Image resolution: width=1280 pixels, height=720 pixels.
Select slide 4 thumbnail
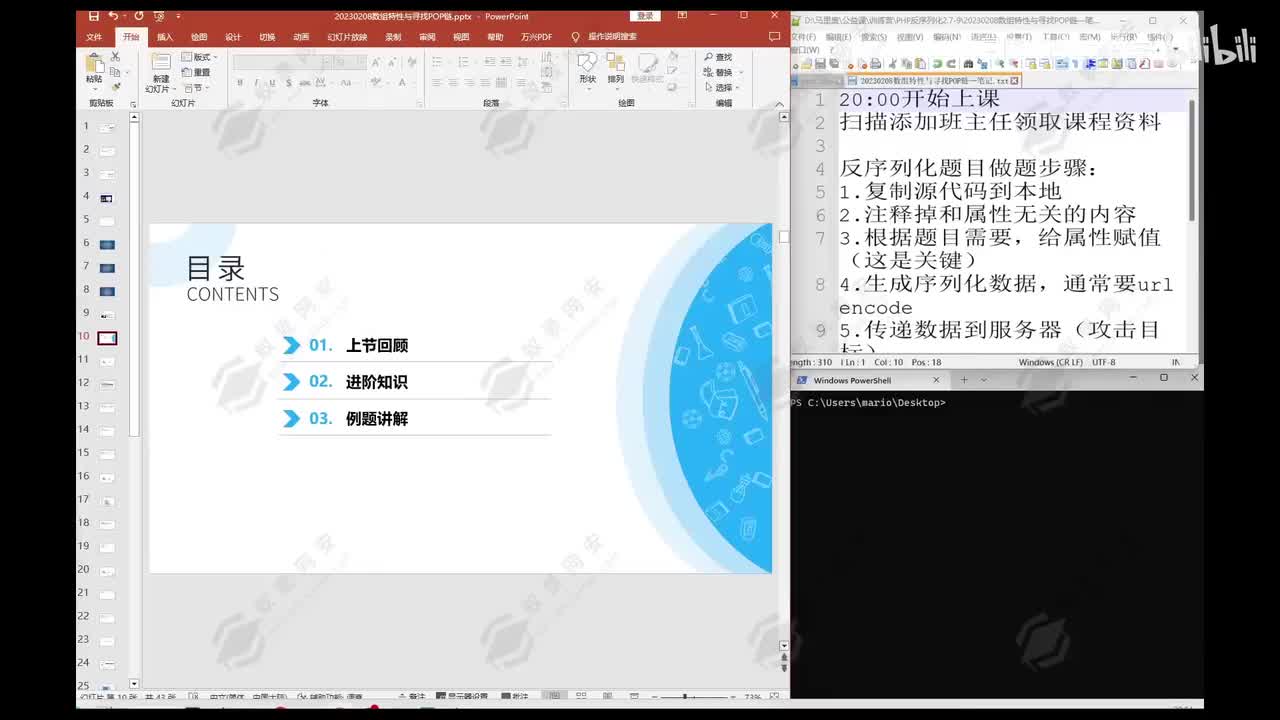[107, 198]
